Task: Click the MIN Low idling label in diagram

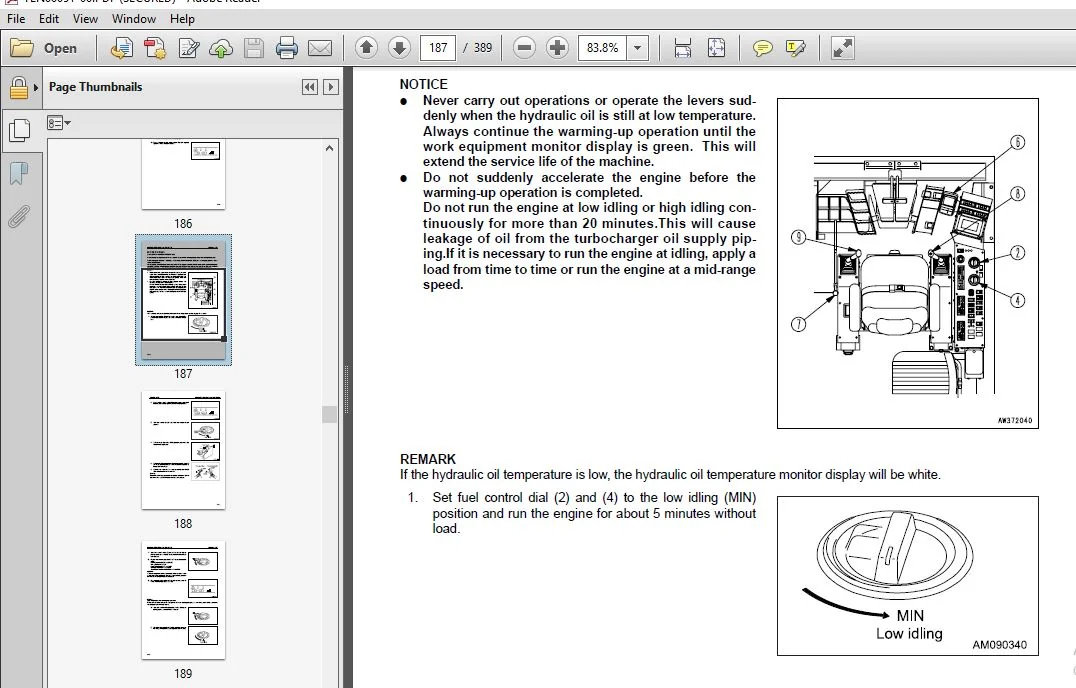Action: 909,625
